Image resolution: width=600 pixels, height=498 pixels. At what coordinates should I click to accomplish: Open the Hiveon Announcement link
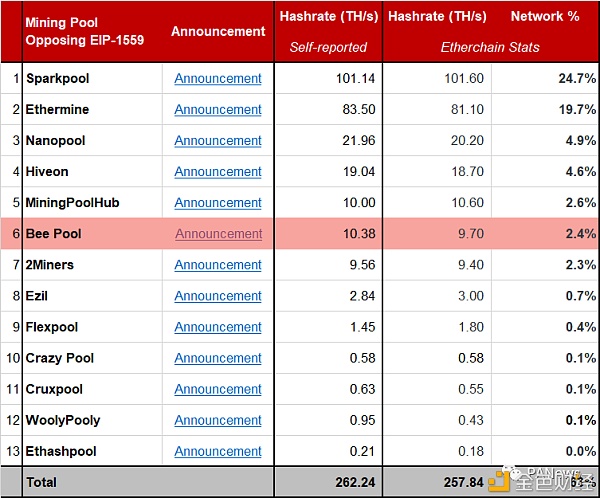click(x=218, y=171)
